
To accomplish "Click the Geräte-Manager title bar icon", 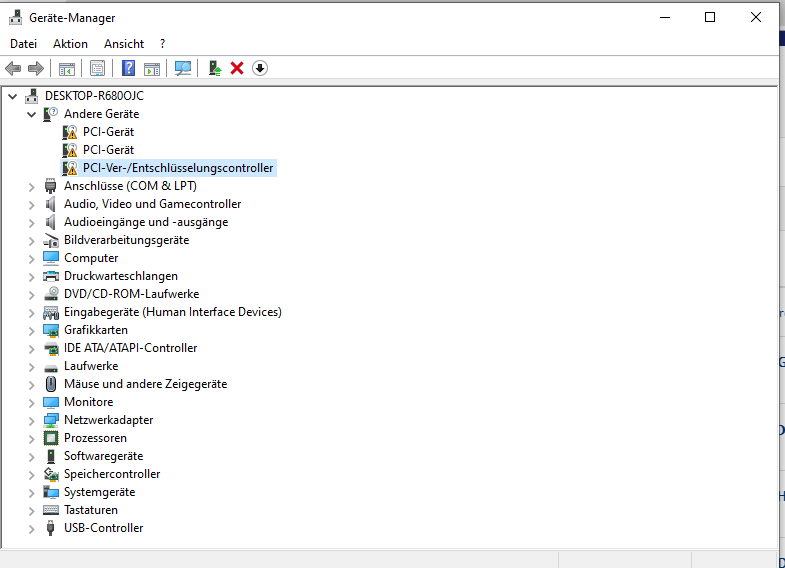I will [16, 18].
